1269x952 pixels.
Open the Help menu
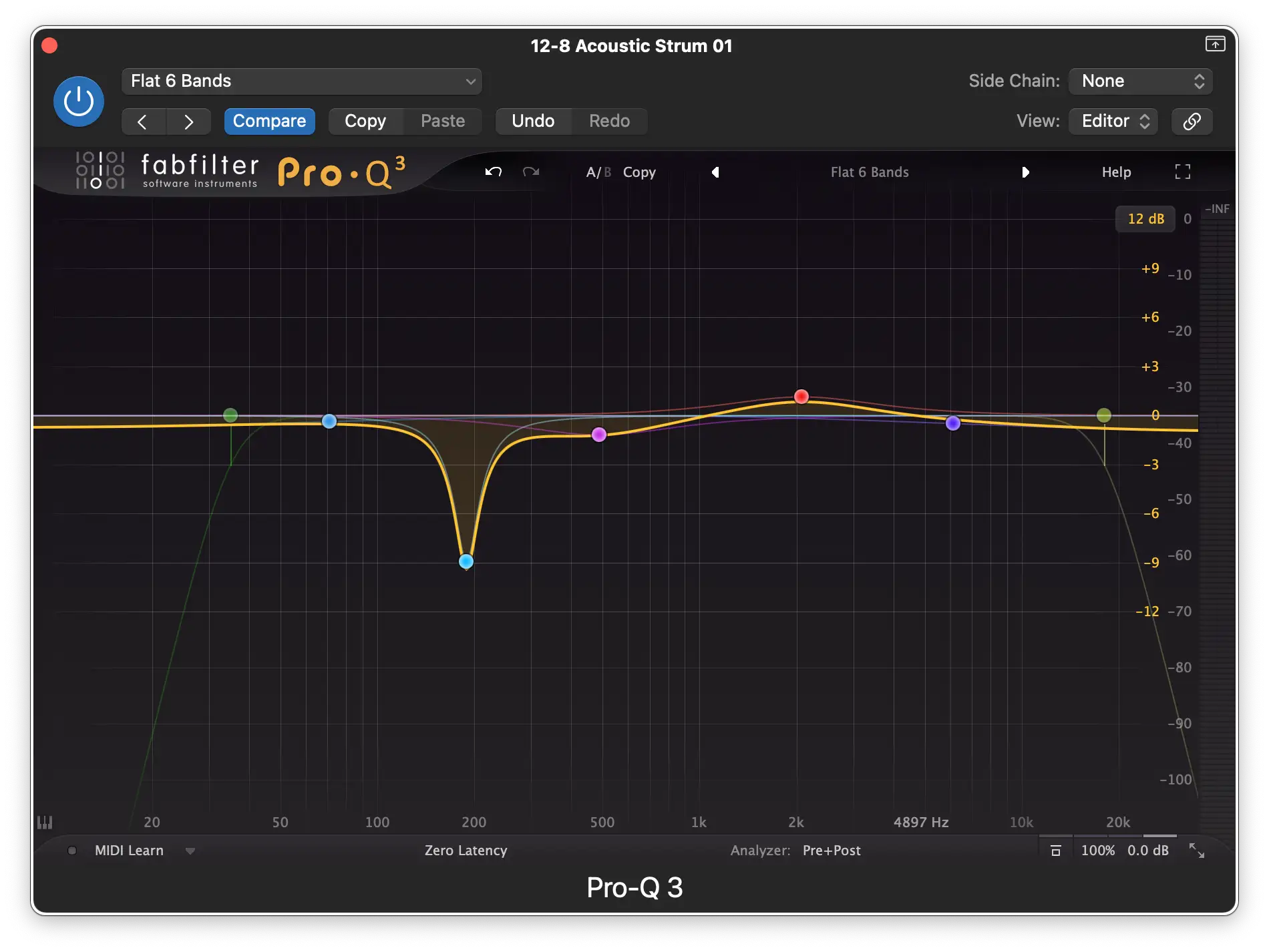pos(1116,172)
